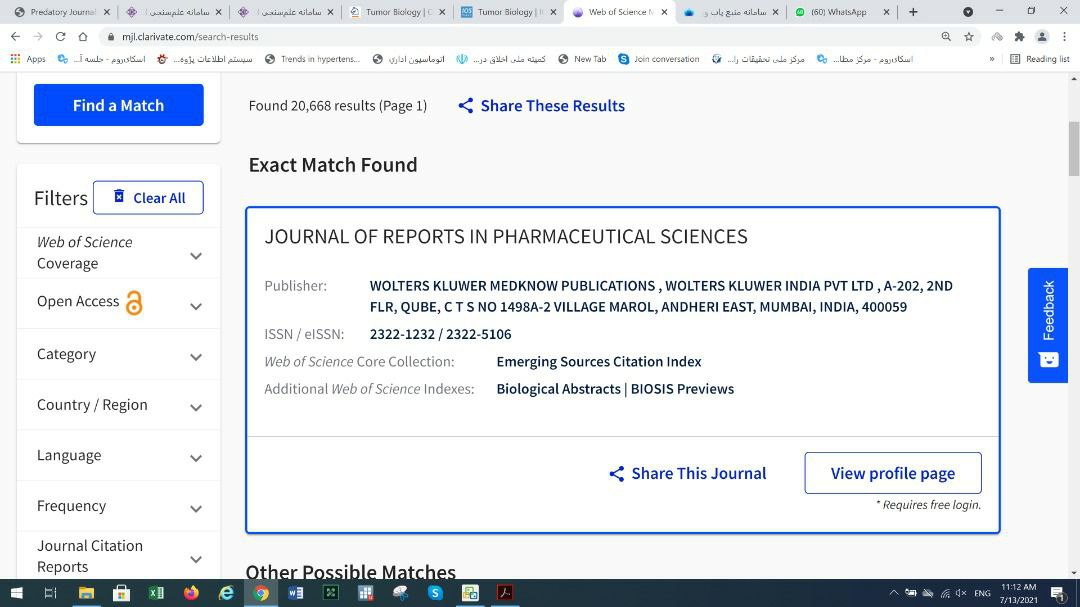Bookmark this page with the star icon

point(969,37)
